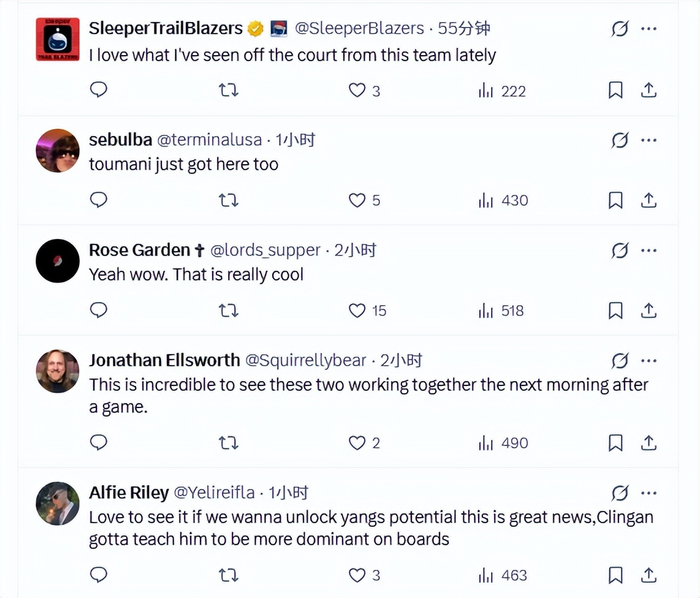The width and height of the screenshot is (700, 598).
Task: Bookmark Alfie Riley's tweet
Action: click(x=616, y=574)
